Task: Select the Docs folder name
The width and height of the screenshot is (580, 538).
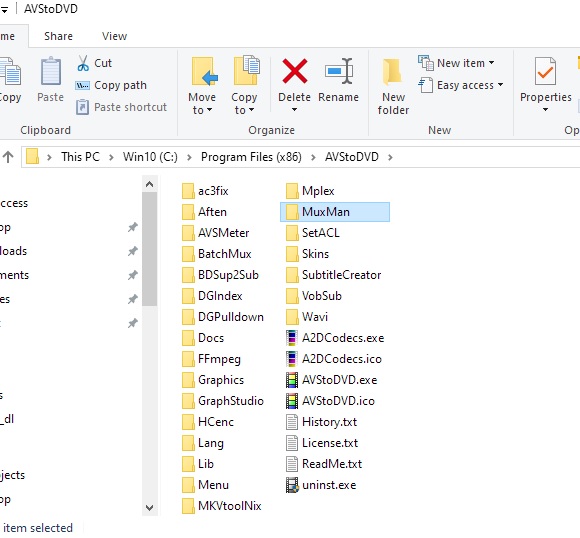Action: (x=211, y=338)
